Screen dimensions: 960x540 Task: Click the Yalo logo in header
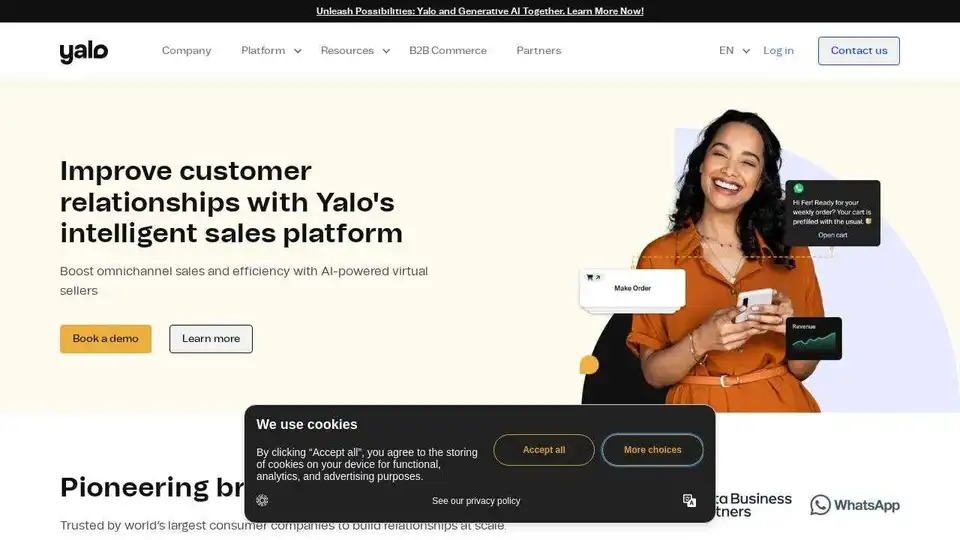pyautogui.click(x=84, y=52)
